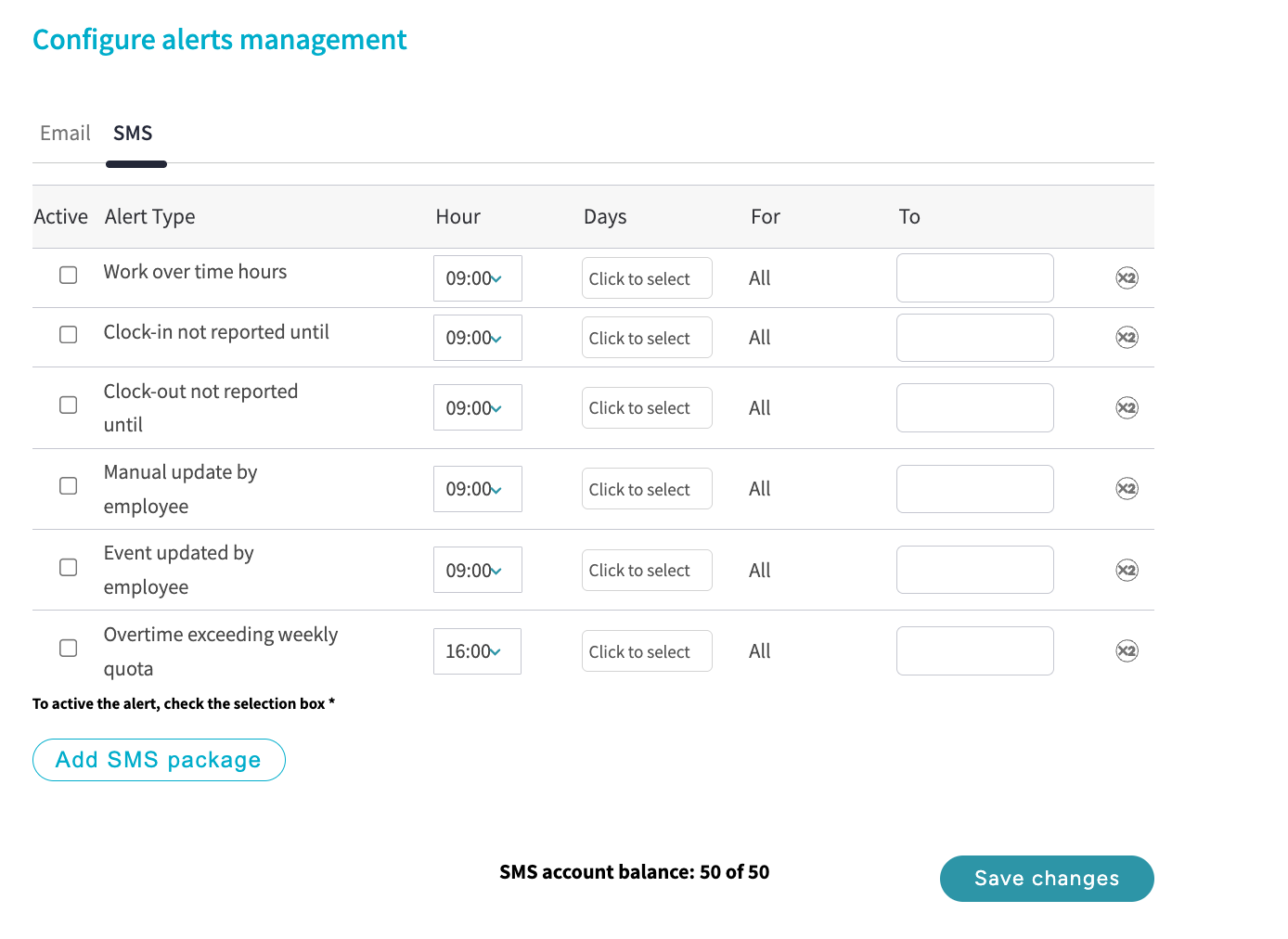Open the 16:00 hour dropdown for Overtime quota

[477, 651]
